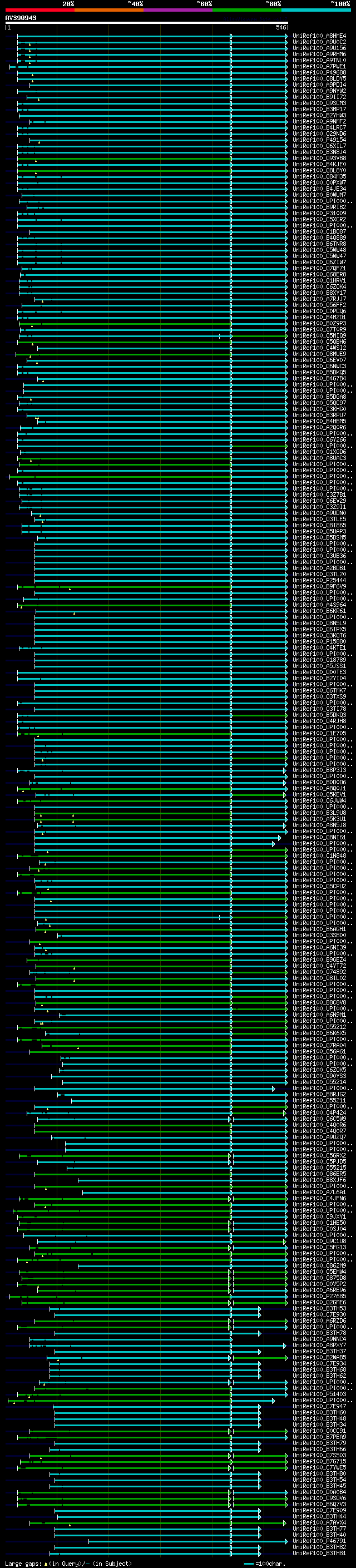Screen dimensions: 356x1568
Task: Select the UniRef100_C5XCR2 label
Action: tap(319, 219)
